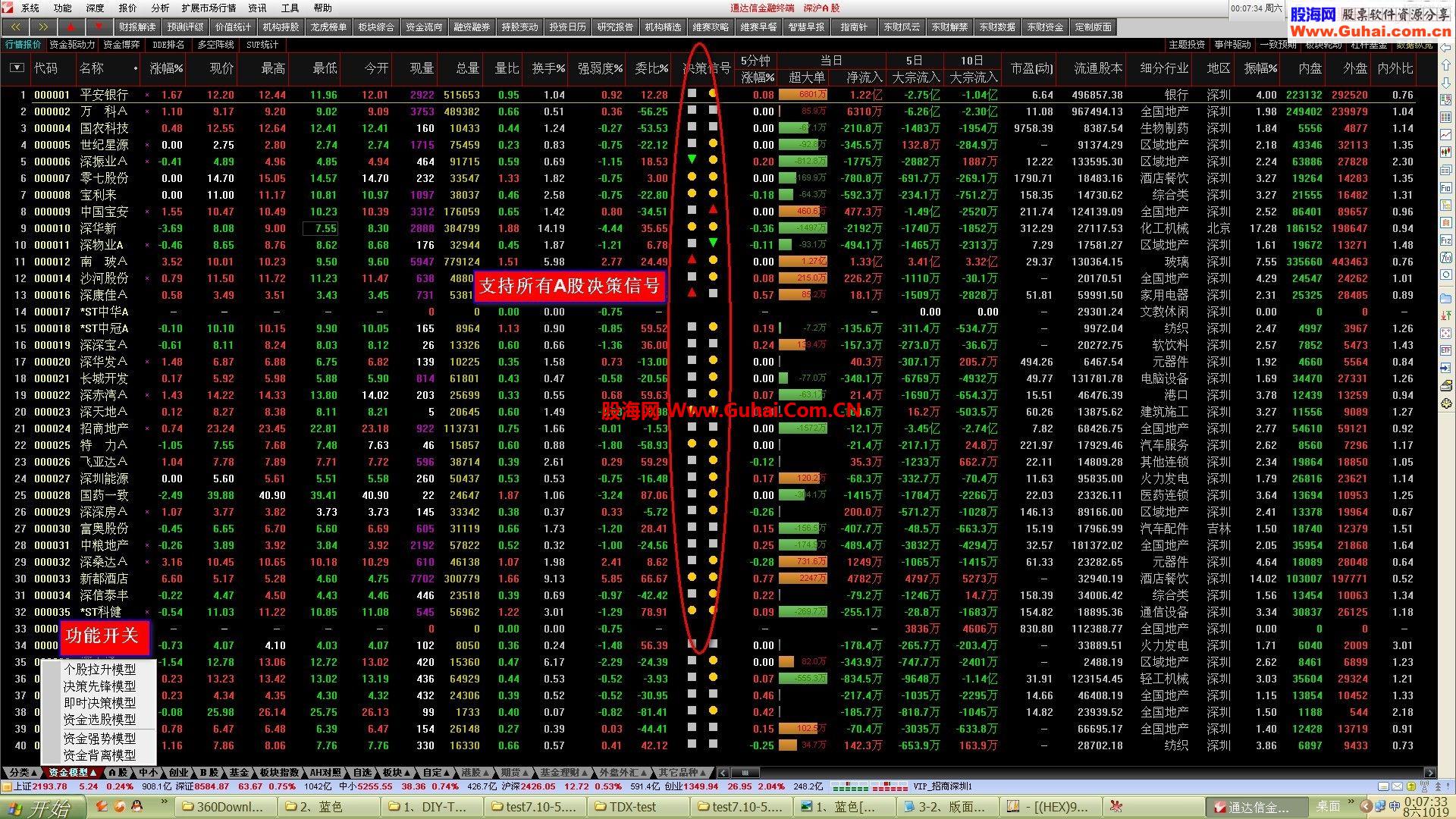The width and height of the screenshot is (1456, 819).
Task: Click the red up-triangle toolbar button
Action: [71, 27]
